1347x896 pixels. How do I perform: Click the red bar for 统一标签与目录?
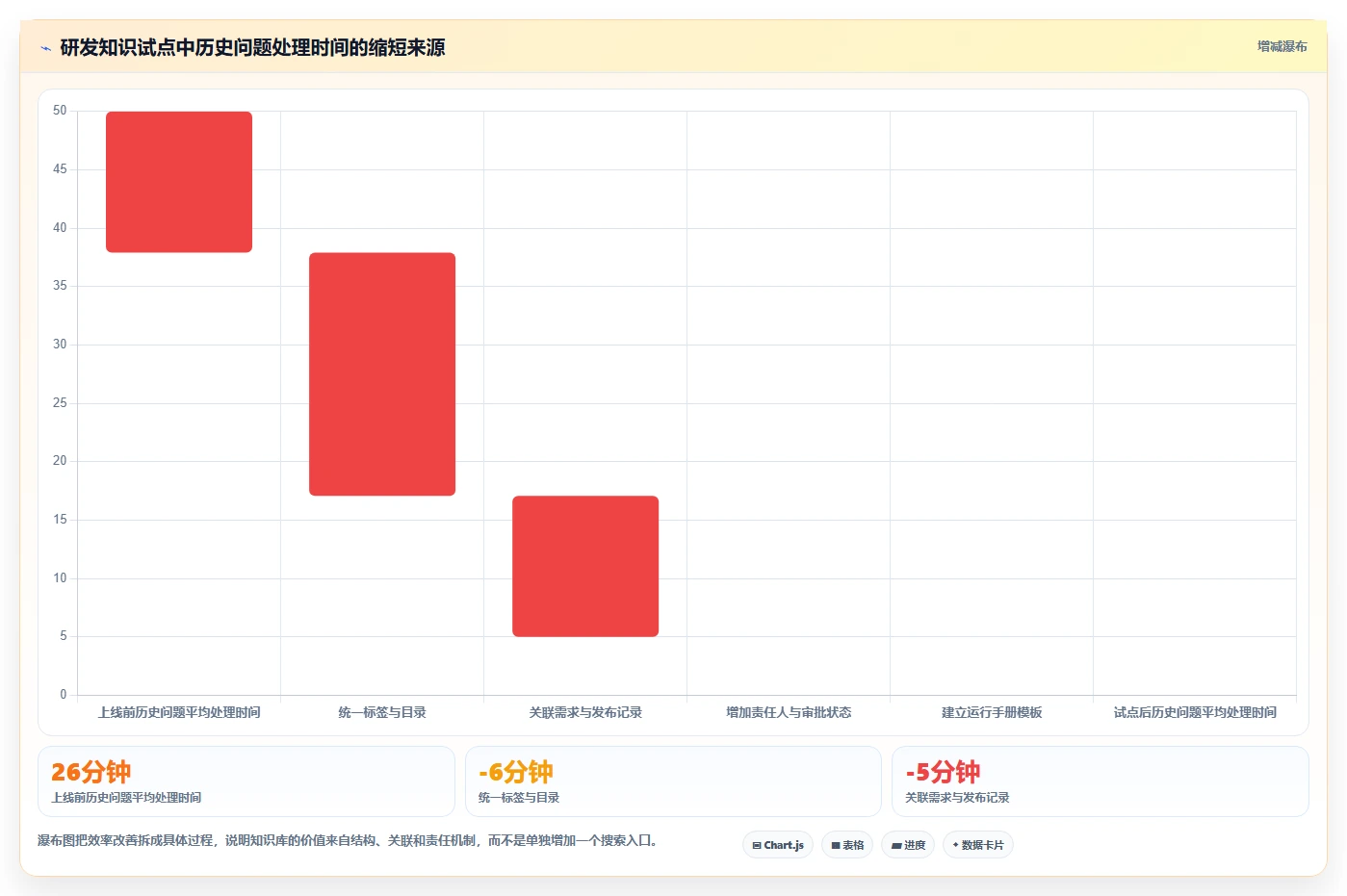[x=382, y=374]
